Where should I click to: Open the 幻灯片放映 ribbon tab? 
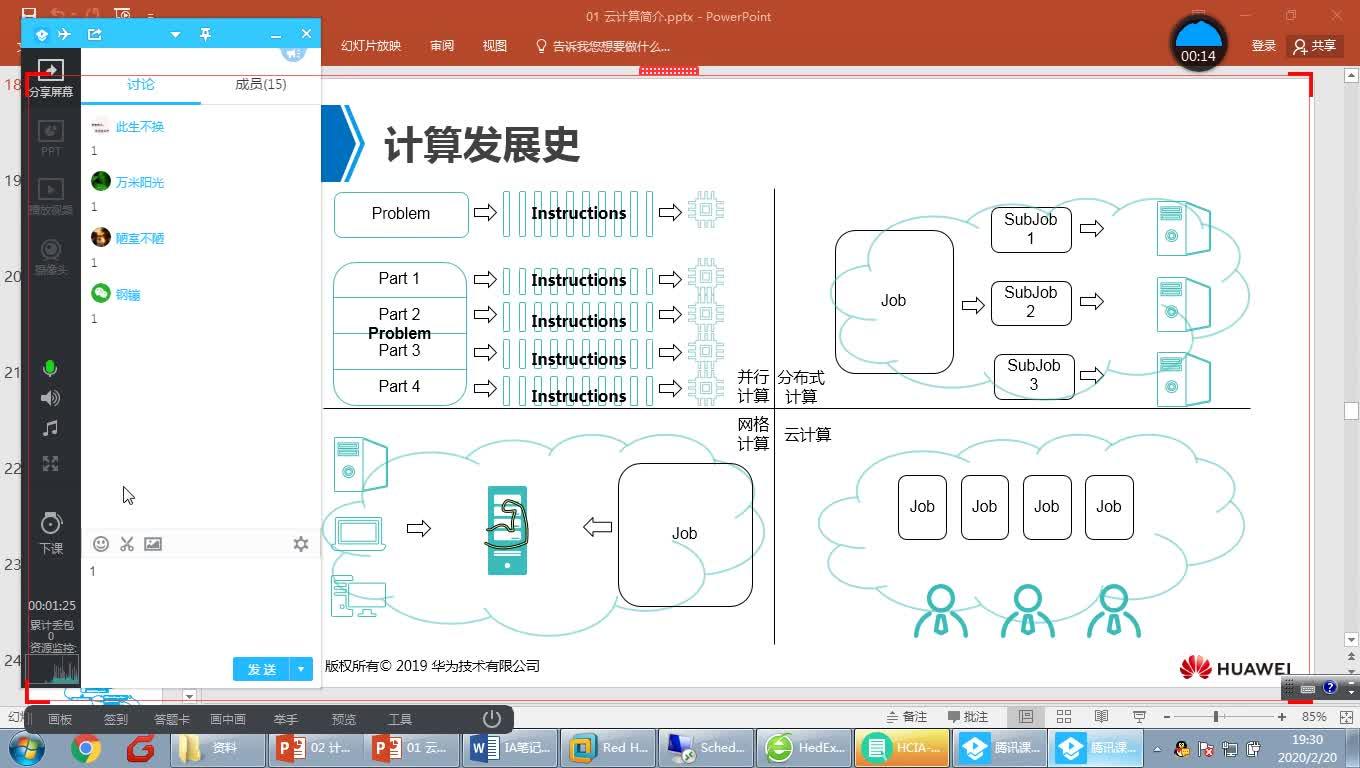(x=371, y=46)
